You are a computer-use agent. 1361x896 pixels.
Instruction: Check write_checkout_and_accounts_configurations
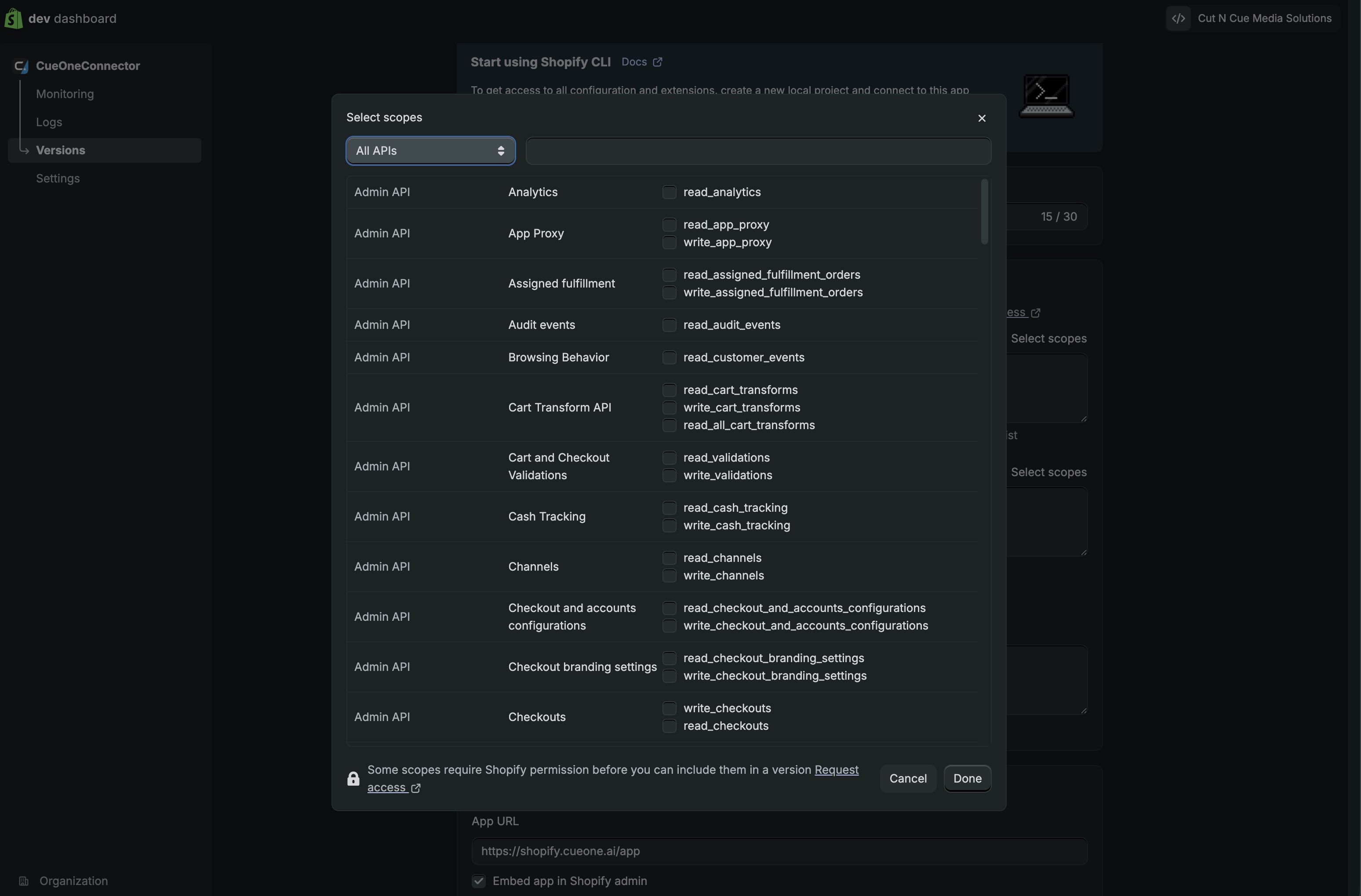pyautogui.click(x=669, y=626)
